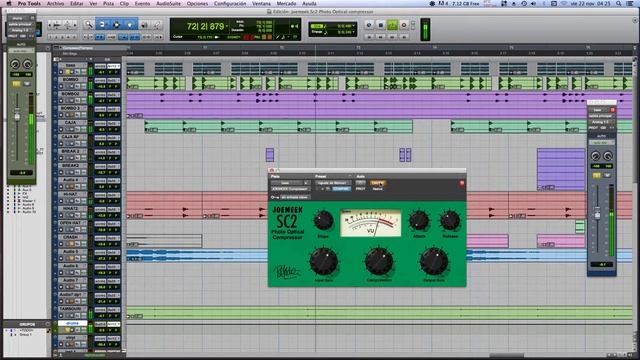This screenshot has width=640, height=360.
Task: Click left pan knob on right mixer strip
Action: (x=595, y=156)
